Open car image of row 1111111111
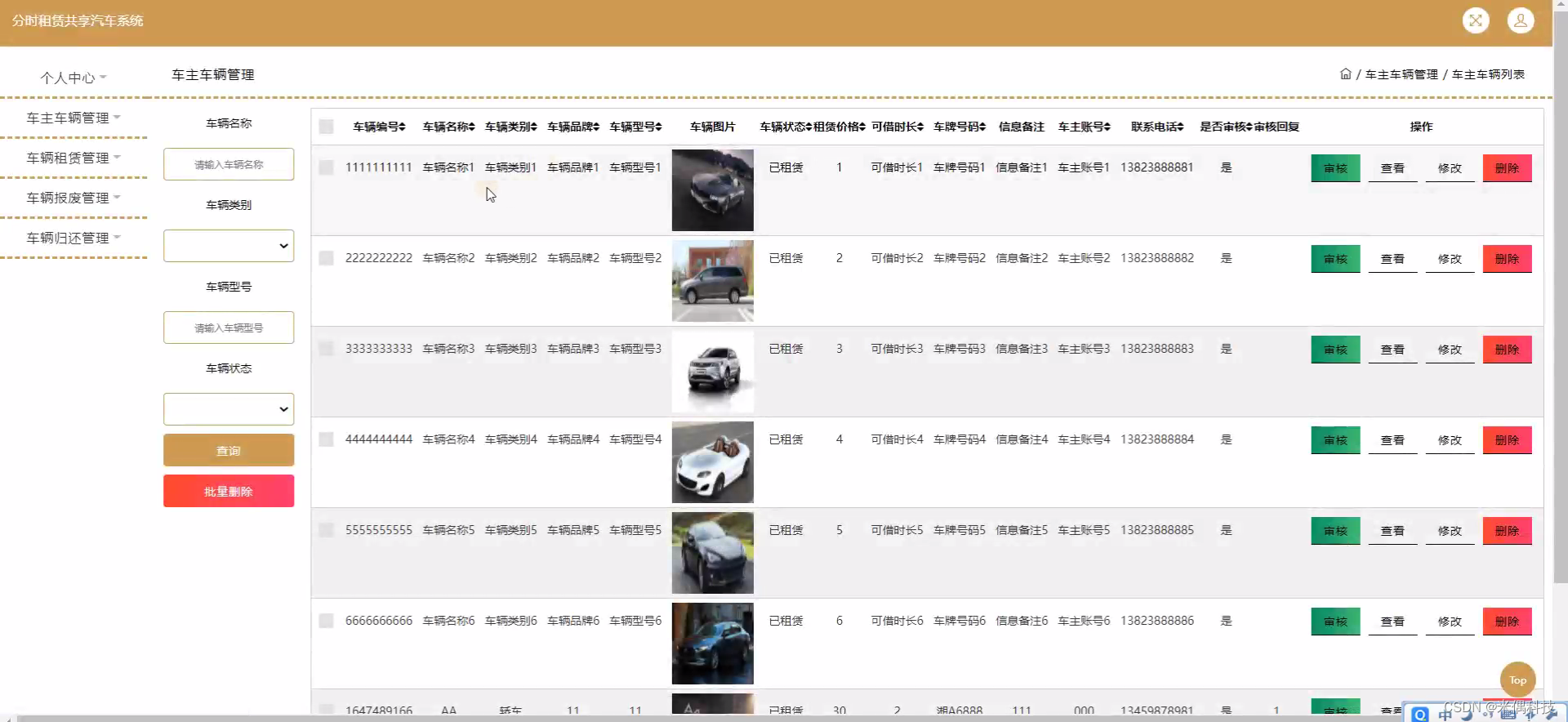 point(712,190)
